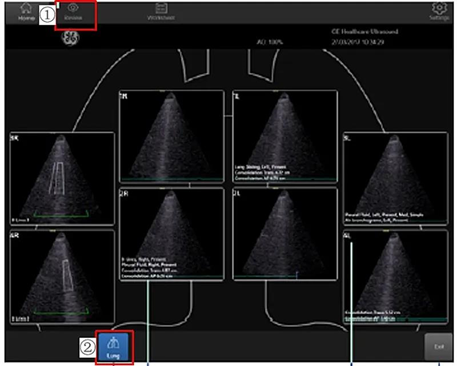
Task: Click the Exit button
Action: [439, 347]
